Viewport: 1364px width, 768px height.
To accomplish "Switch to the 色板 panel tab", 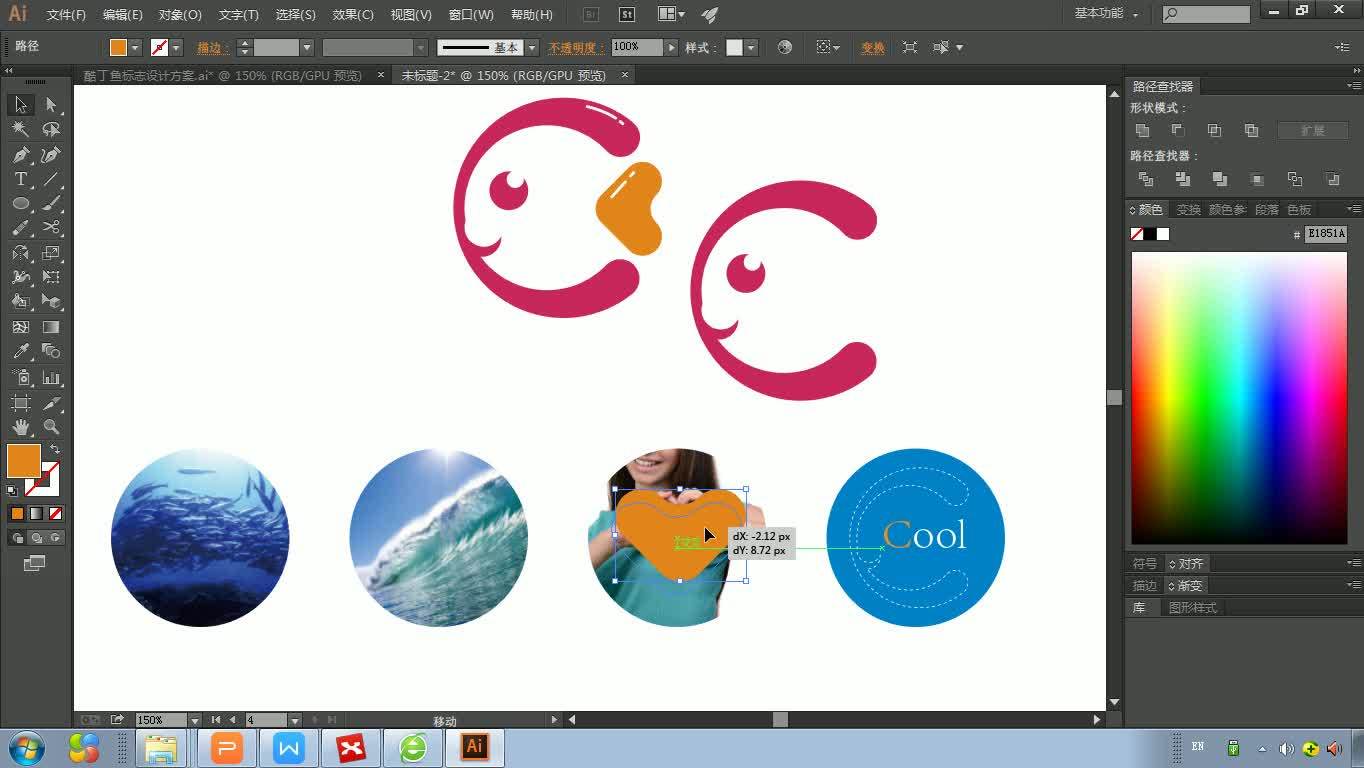I will (1300, 209).
